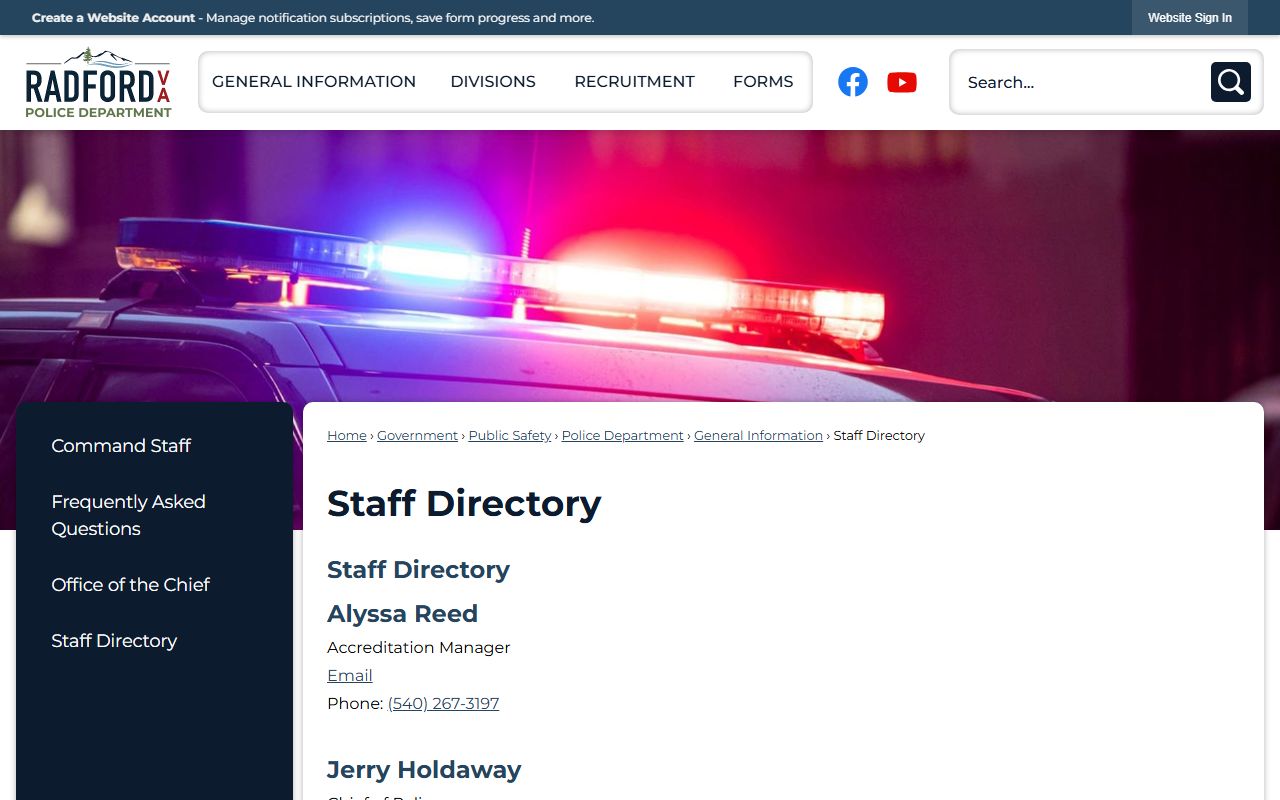Click the Accreditation Manager title text

tap(419, 648)
